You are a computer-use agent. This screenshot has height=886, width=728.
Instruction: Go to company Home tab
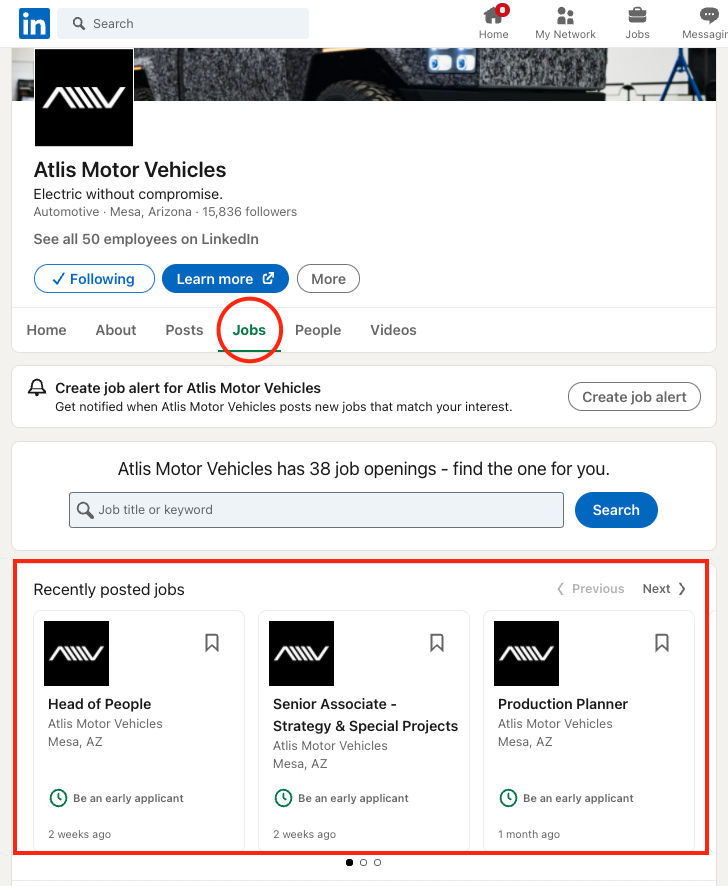[46, 330]
